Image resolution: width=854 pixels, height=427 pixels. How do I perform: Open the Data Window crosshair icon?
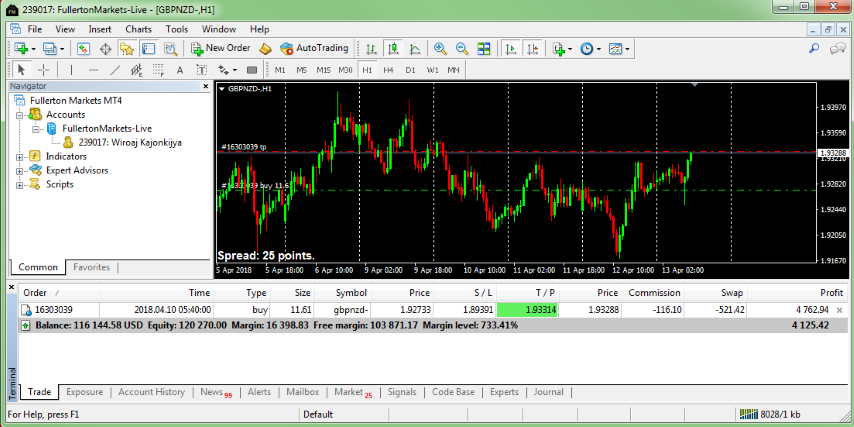105,48
